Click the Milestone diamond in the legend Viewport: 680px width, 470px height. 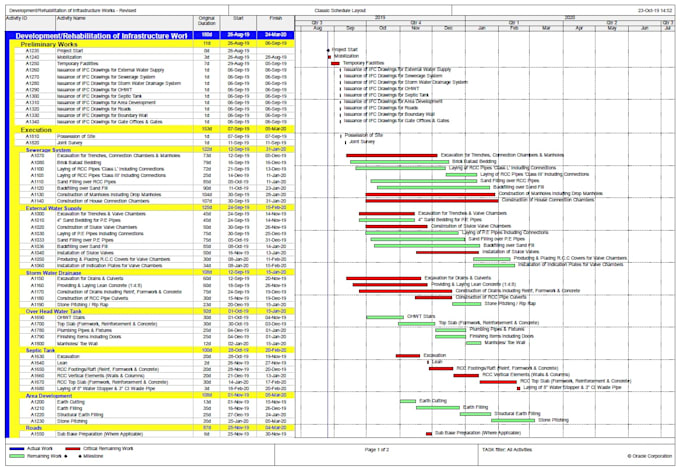point(79,456)
